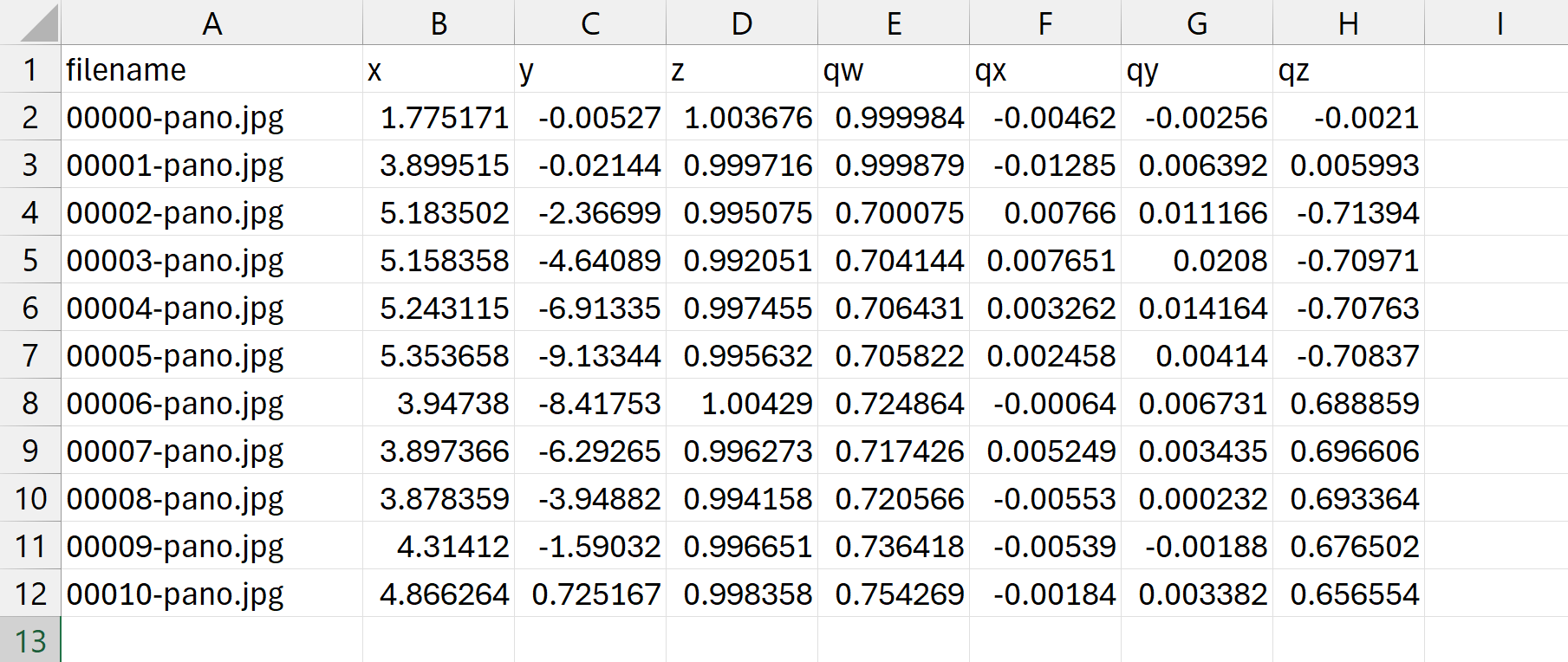1568x662 pixels.
Task: Select column C header
Action: 590,22
